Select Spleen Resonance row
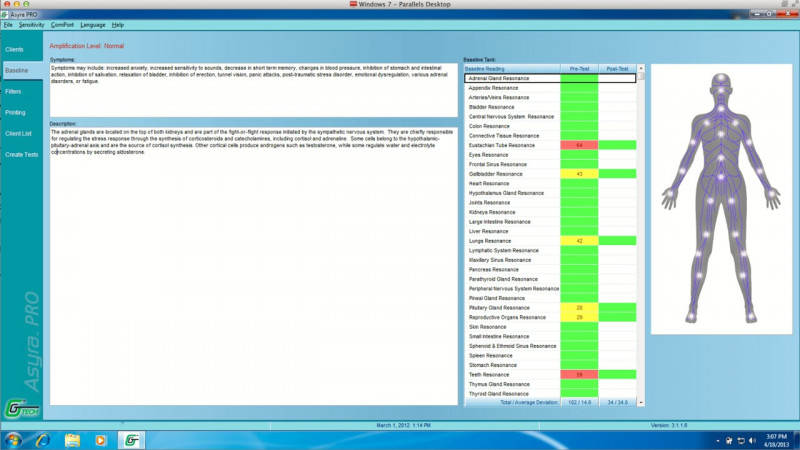 (550, 356)
